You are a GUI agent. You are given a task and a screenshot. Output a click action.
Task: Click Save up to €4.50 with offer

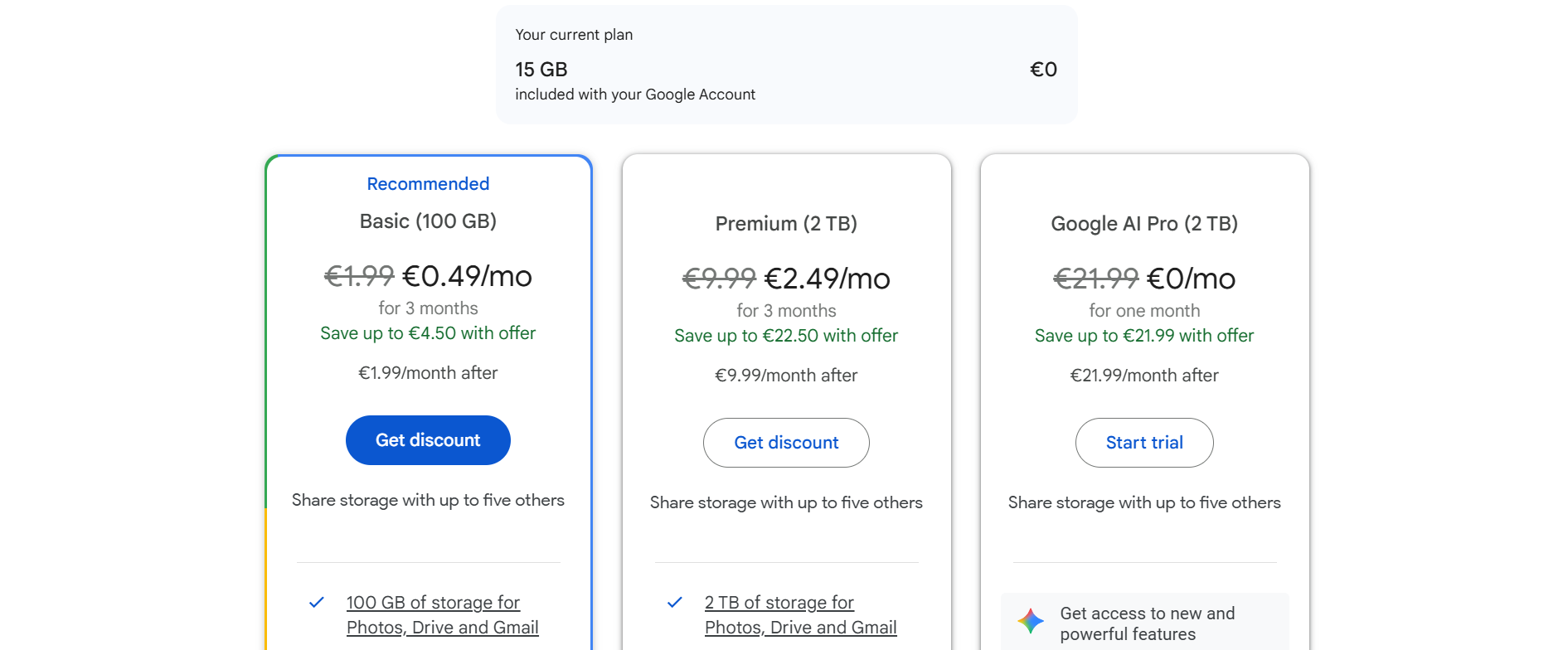click(428, 333)
